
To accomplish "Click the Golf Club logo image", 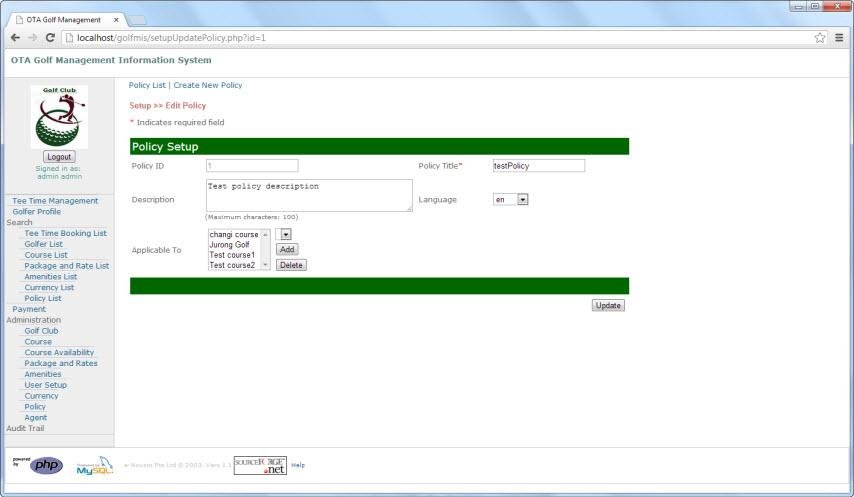I will click(59, 117).
